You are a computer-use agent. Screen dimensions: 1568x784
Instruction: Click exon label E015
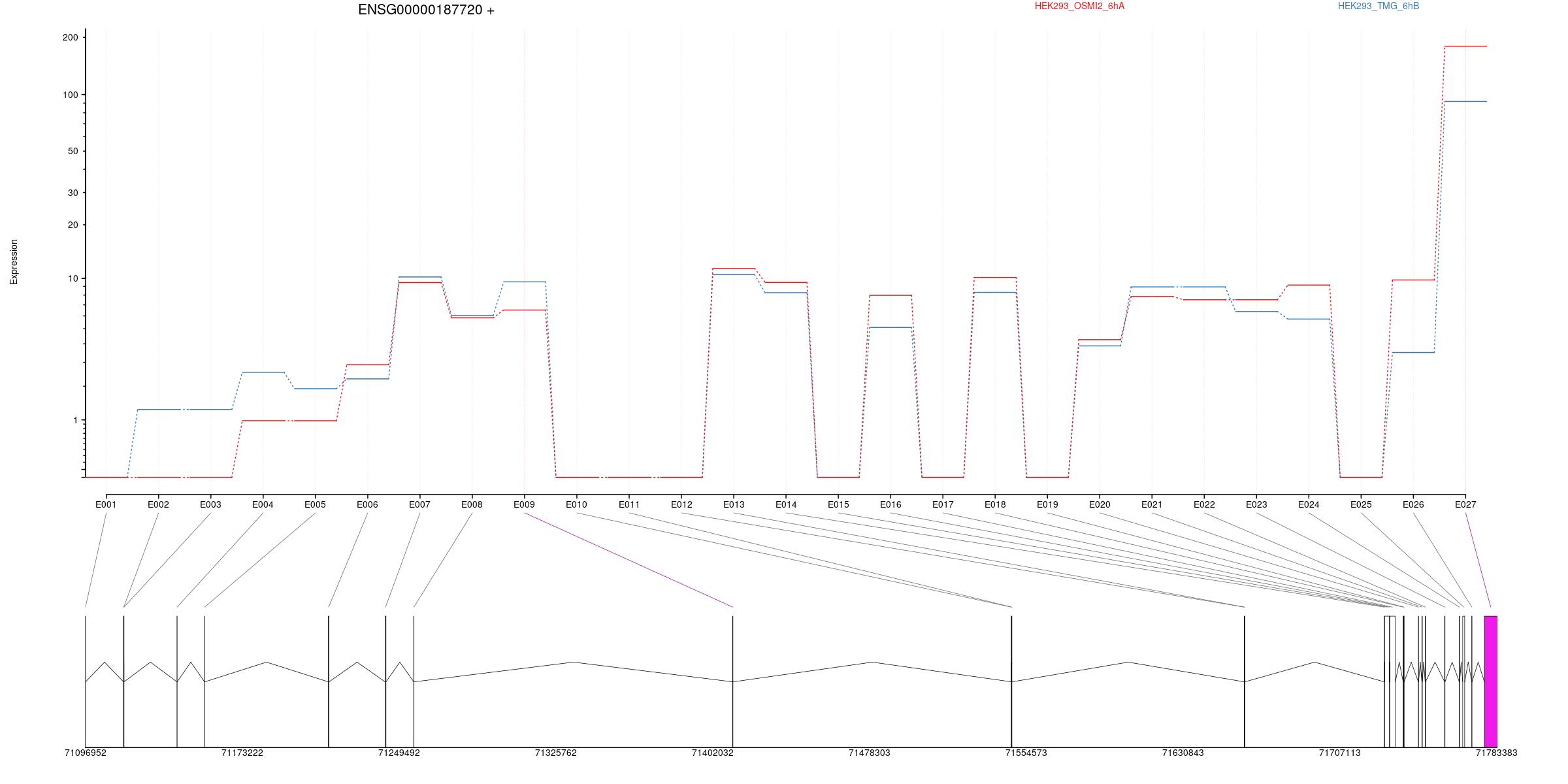coord(838,504)
